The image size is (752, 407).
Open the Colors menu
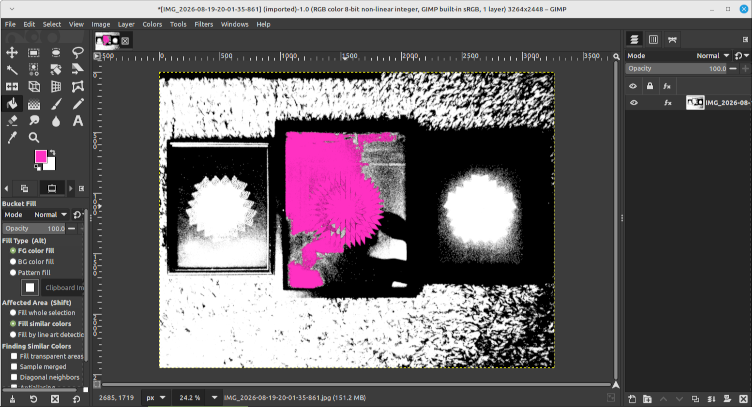click(x=152, y=24)
